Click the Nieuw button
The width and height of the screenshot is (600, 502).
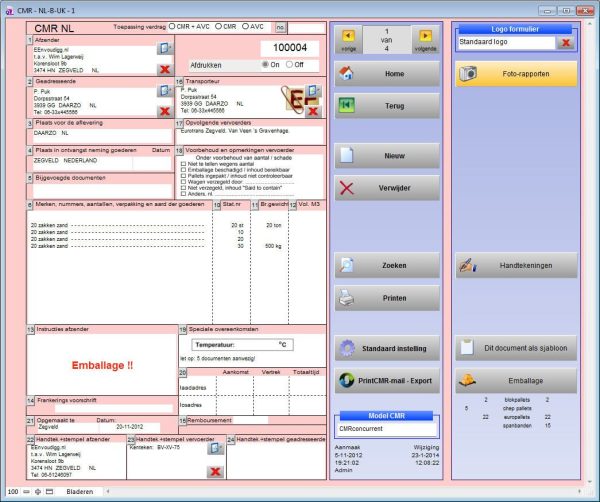(x=387, y=156)
